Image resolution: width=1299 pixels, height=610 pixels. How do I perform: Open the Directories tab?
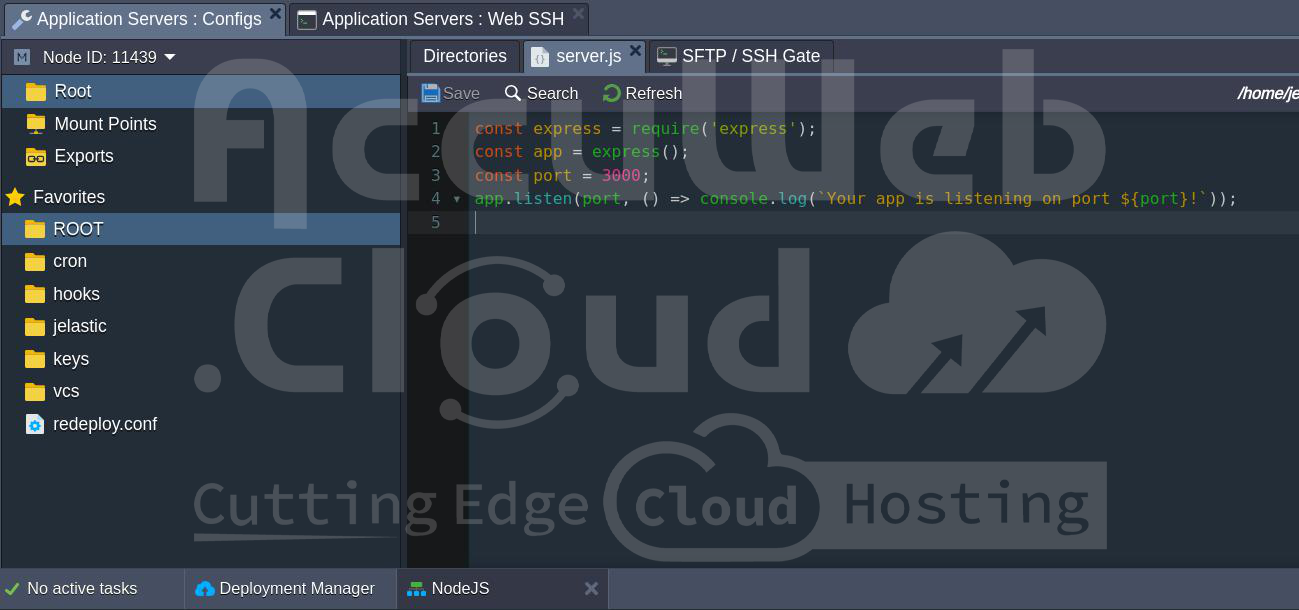(464, 56)
